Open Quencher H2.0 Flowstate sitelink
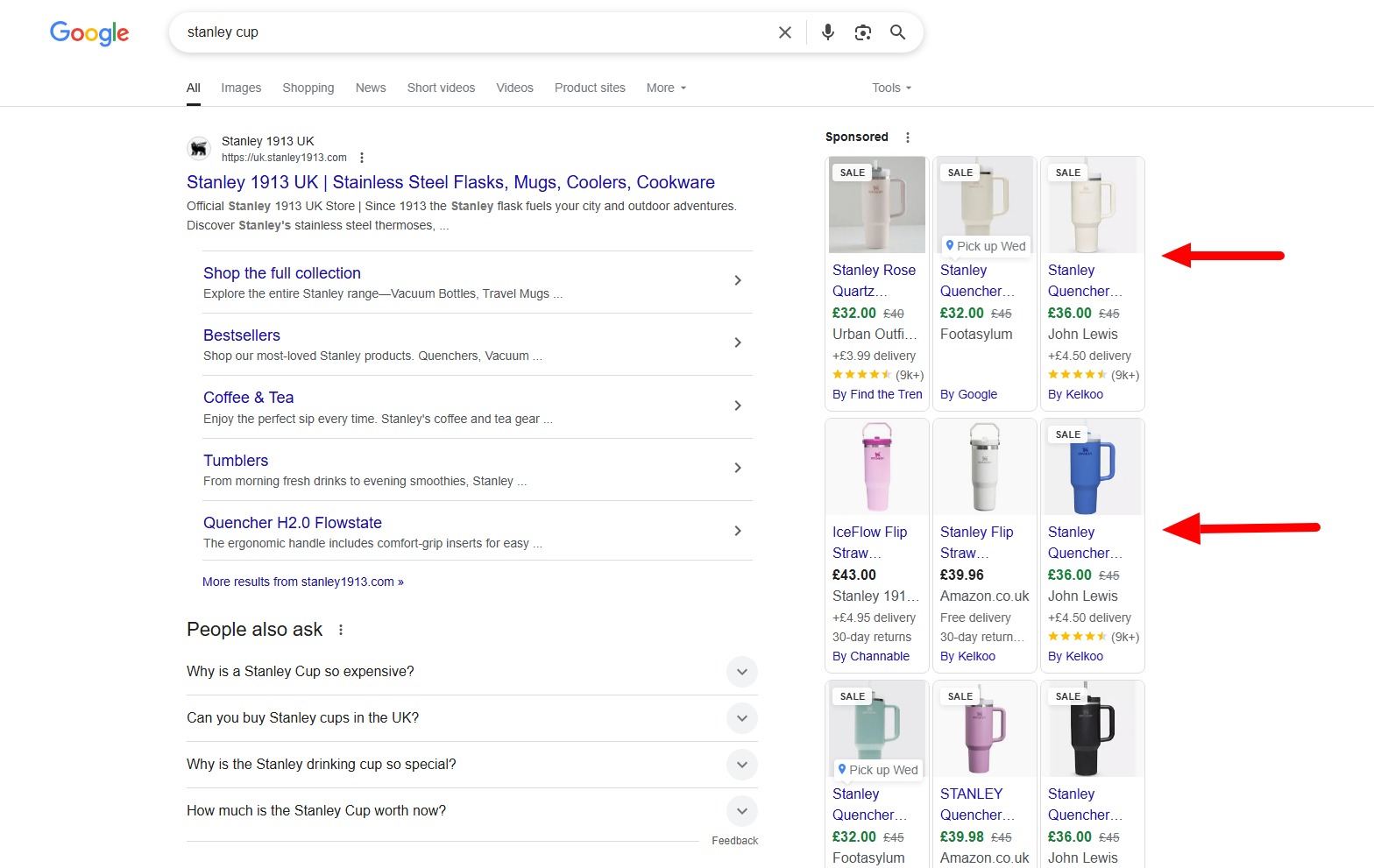Screen dimensions: 1374x868 tap(293, 523)
